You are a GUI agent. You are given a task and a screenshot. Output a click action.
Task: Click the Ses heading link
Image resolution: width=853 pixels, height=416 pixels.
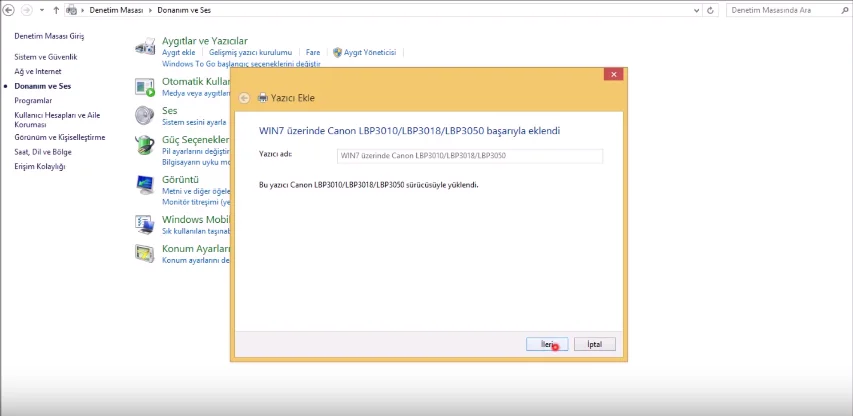click(x=170, y=110)
